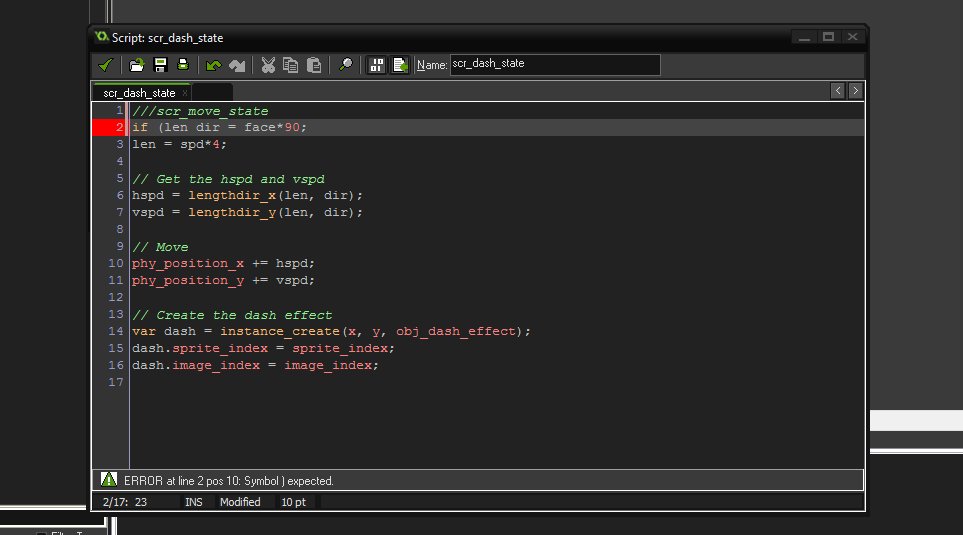Click the '// Get the hspd and vspd' comment

point(228,179)
